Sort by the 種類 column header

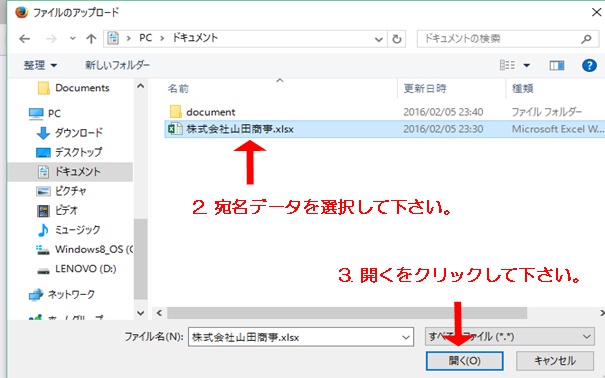522,89
